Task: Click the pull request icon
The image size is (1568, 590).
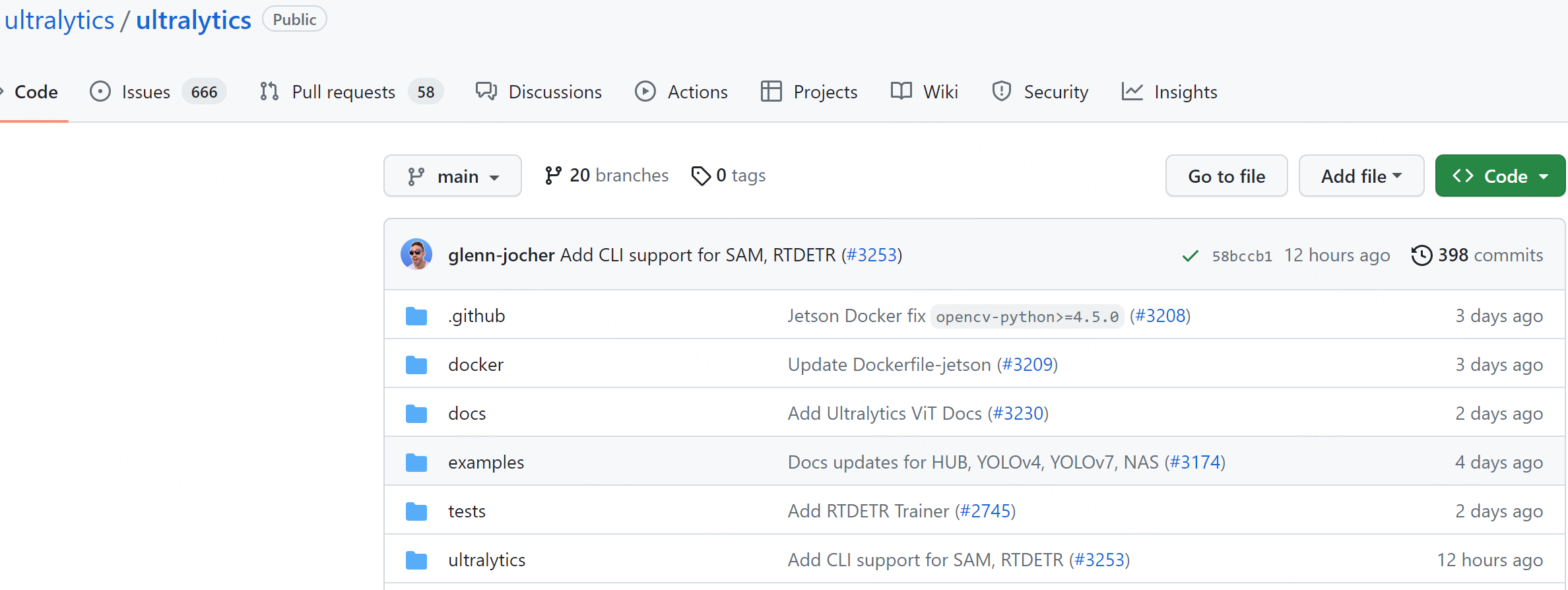Action: 269,91
